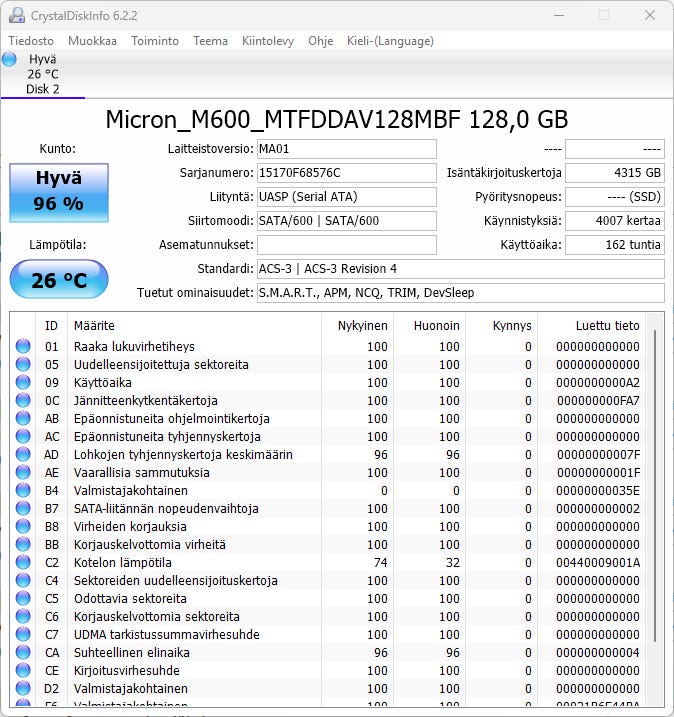Click the status orb for attribute AB

click(x=23, y=418)
